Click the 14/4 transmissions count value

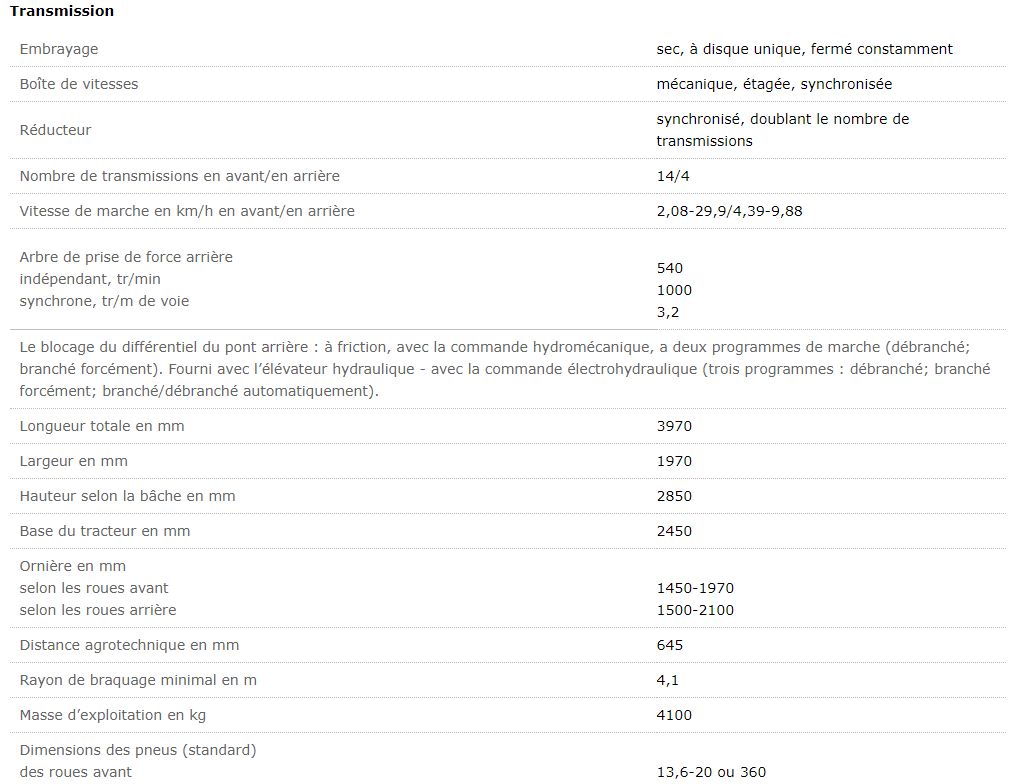point(673,176)
